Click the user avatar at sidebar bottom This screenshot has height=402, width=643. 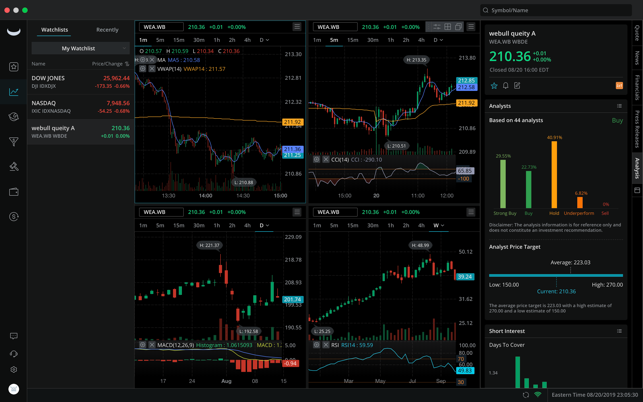pyautogui.click(x=14, y=389)
